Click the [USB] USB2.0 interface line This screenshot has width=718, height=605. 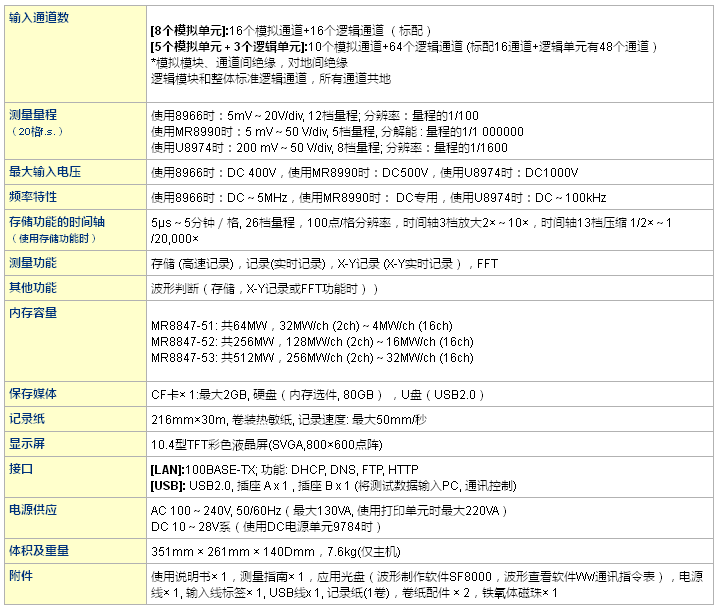(x=333, y=486)
